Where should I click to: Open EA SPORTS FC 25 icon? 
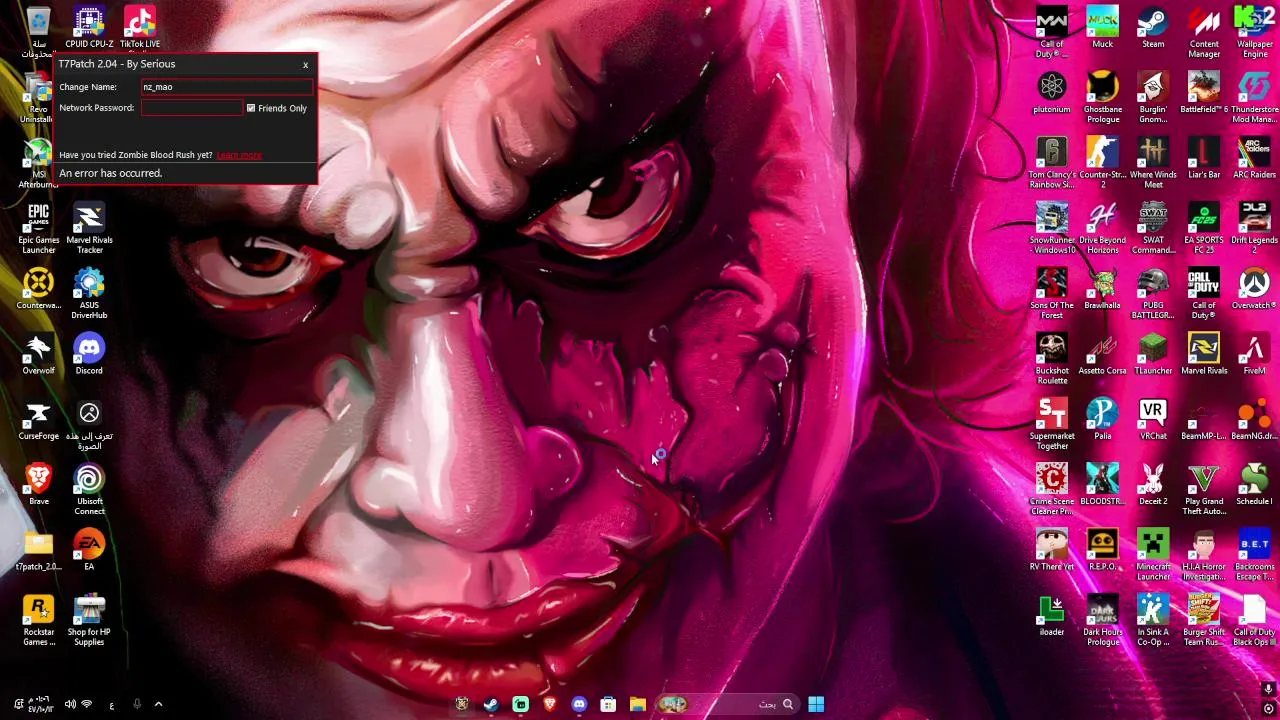[x=1204, y=228]
